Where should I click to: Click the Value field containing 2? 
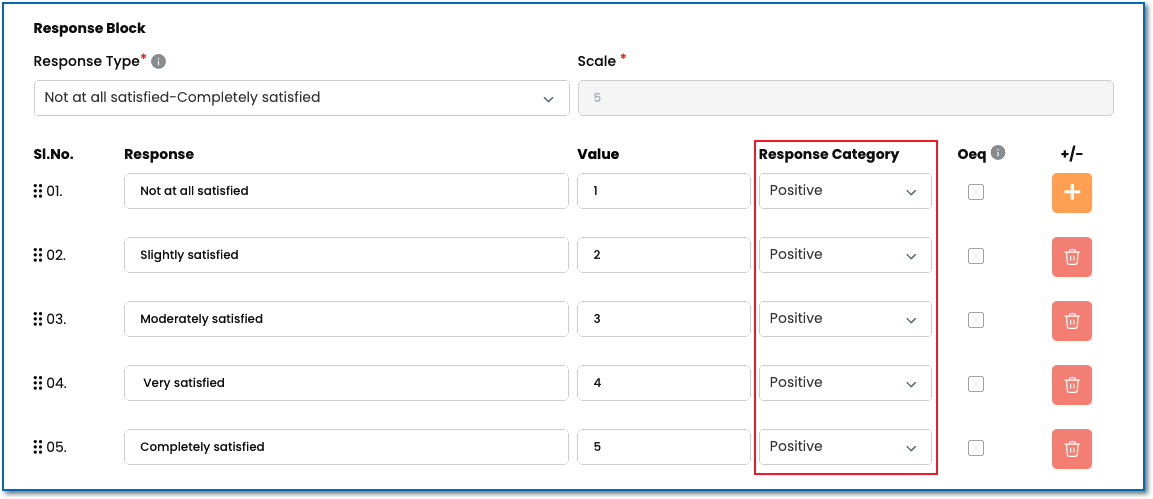pos(663,255)
